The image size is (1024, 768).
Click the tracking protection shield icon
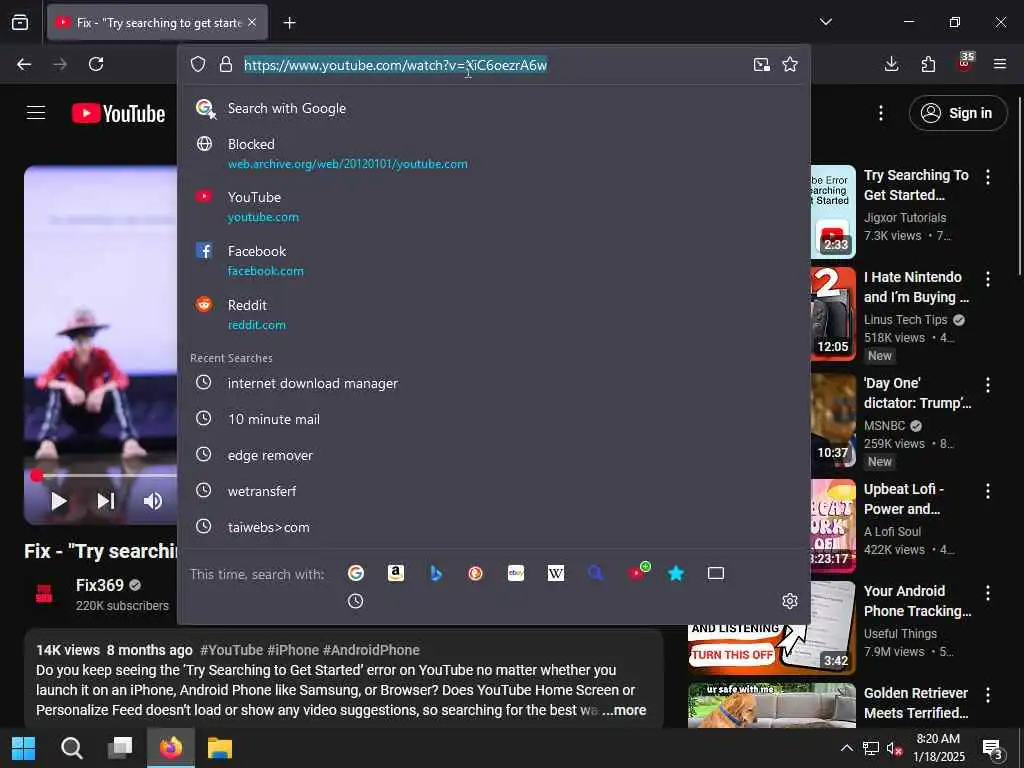198,64
